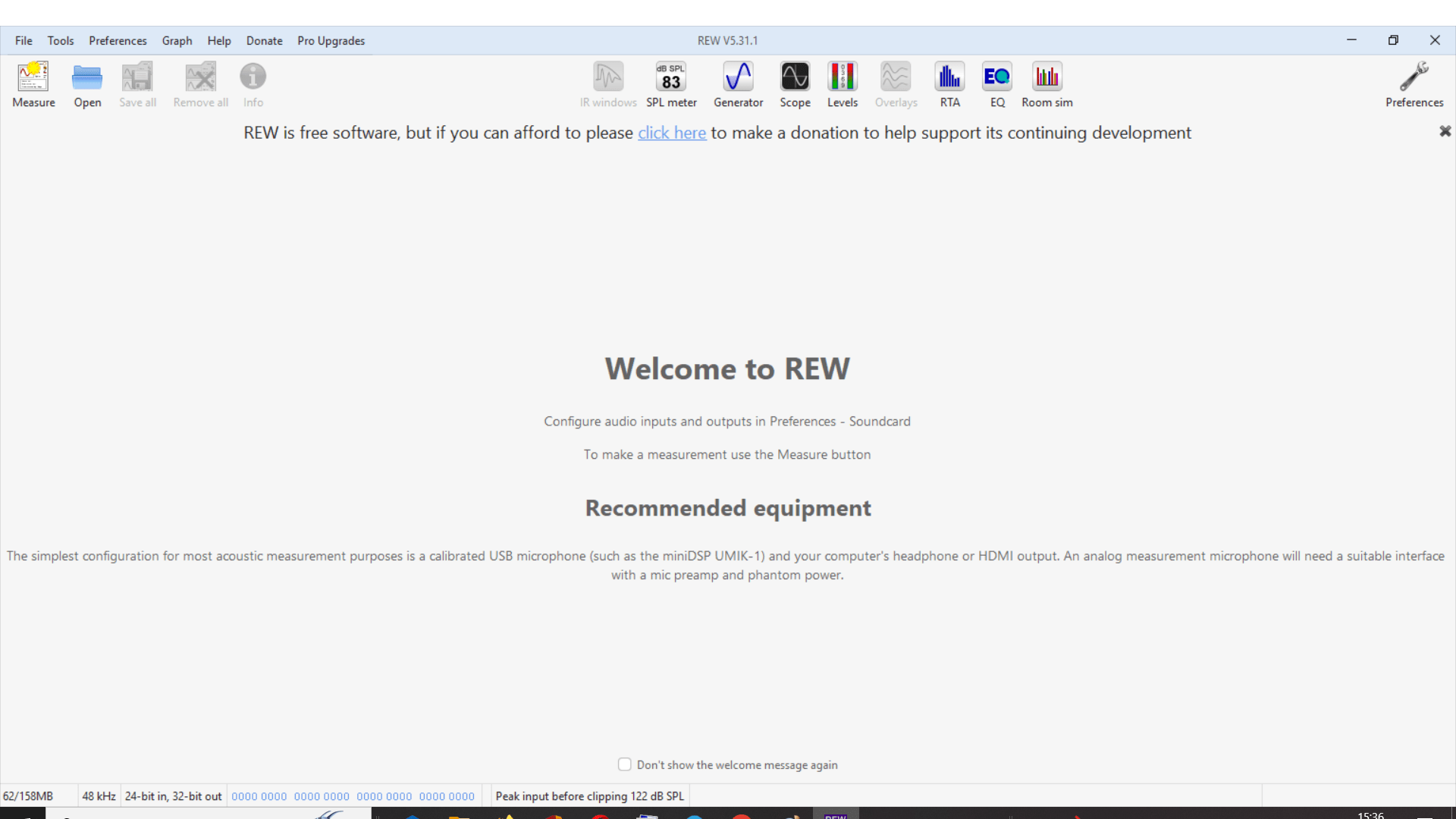
Task: Follow the 'click here' donation link
Action: click(x=672, y=133)
